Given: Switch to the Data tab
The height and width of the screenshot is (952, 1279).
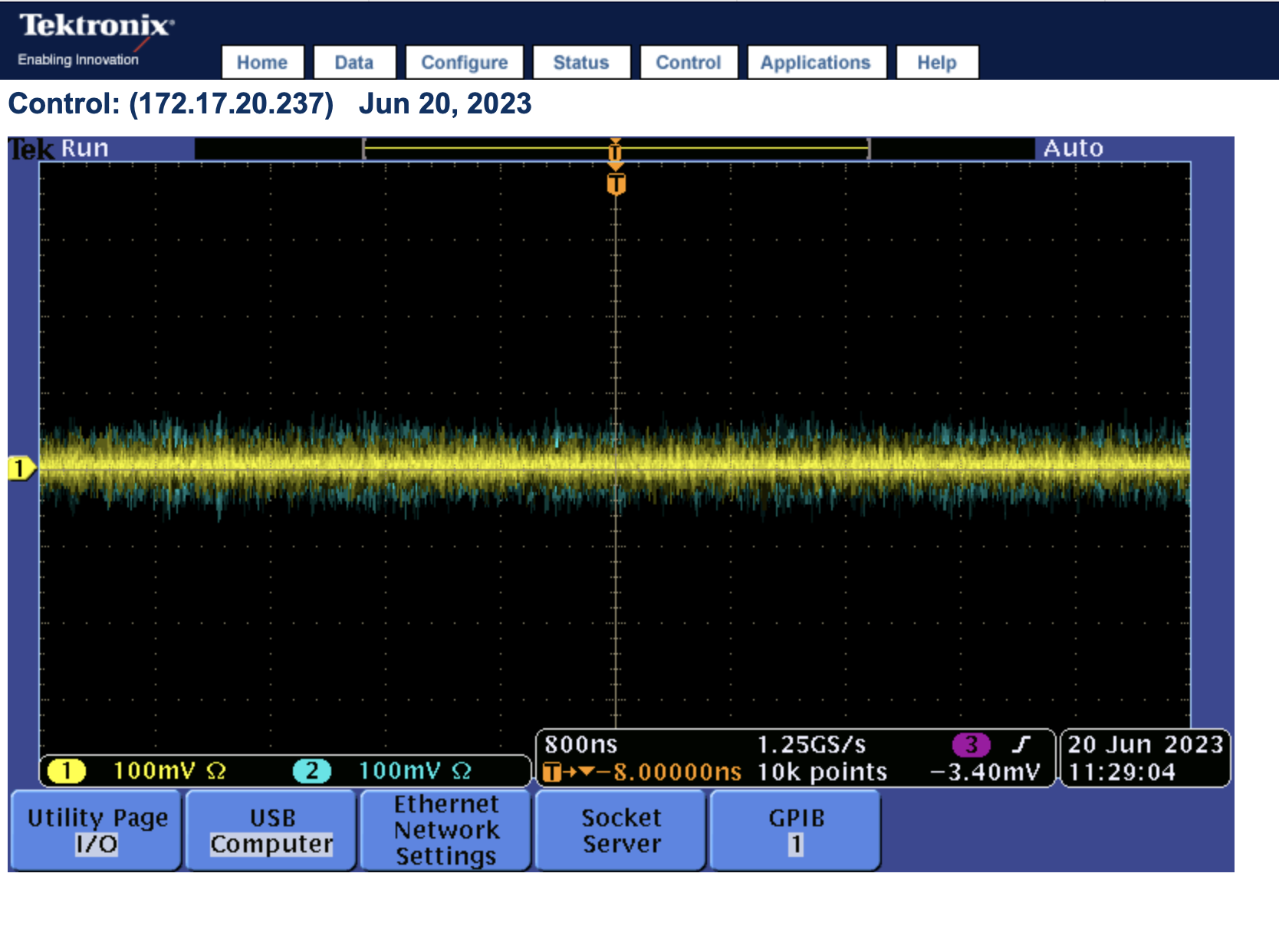Looking at the screenshot, I should [x=354, y=62].
